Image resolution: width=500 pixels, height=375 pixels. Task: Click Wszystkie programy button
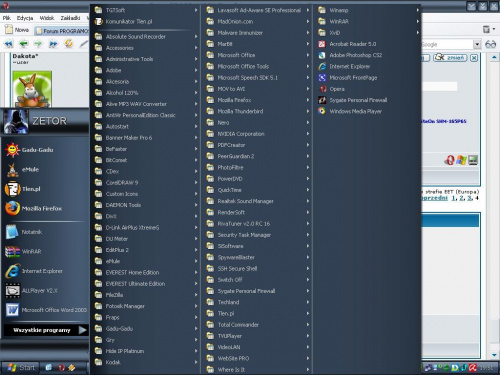click(x=46, y=330)
